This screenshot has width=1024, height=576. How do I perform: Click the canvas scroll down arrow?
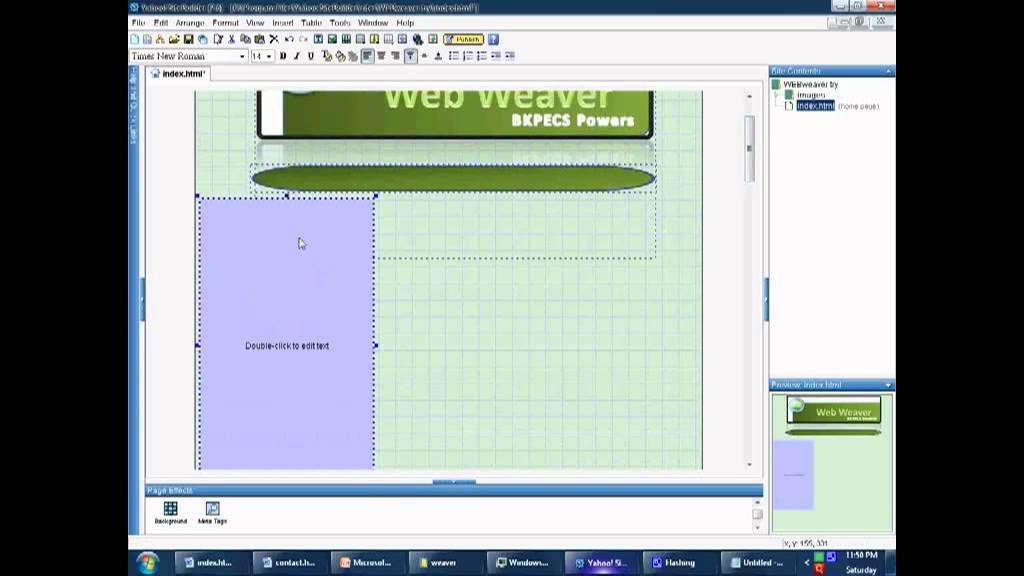[x=750, y=464]
